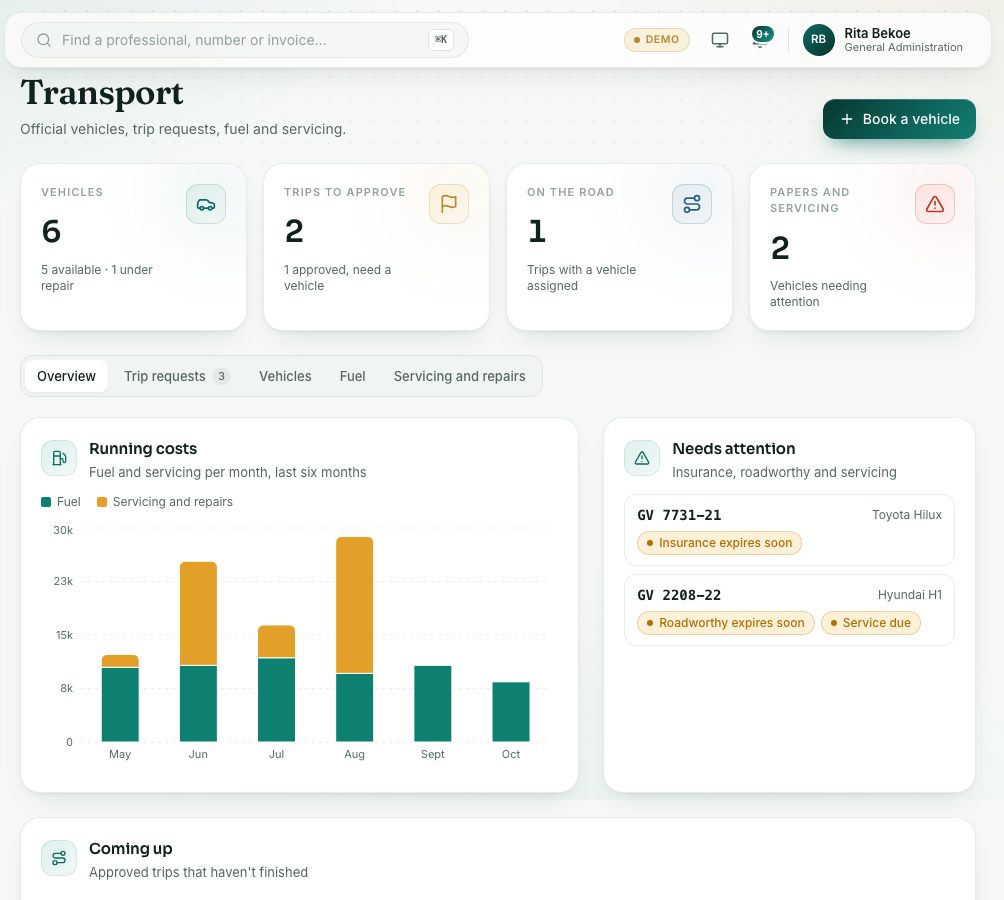Click the Fuel legend green swatch

[46, 502]
